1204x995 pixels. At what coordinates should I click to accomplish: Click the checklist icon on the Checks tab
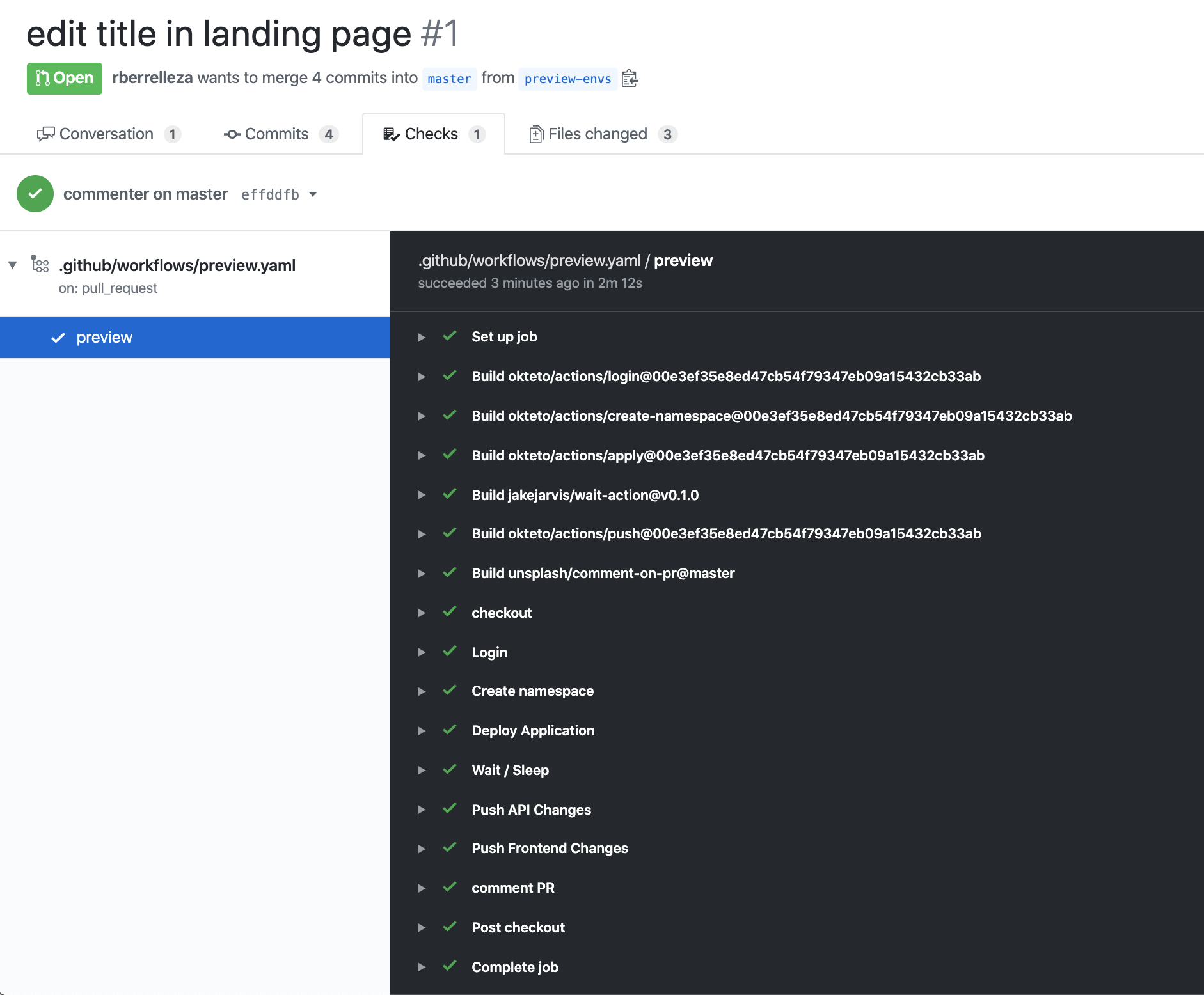(391, 134)
